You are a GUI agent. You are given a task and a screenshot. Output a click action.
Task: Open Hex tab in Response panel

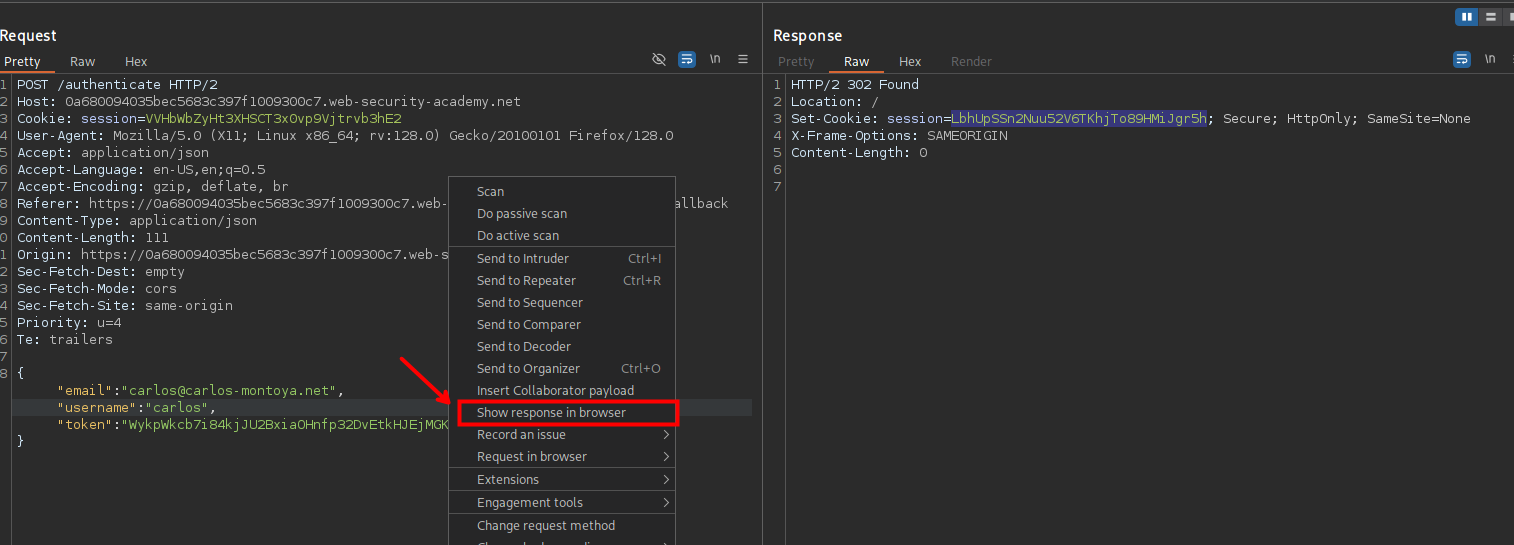click(x=910, y=62)
